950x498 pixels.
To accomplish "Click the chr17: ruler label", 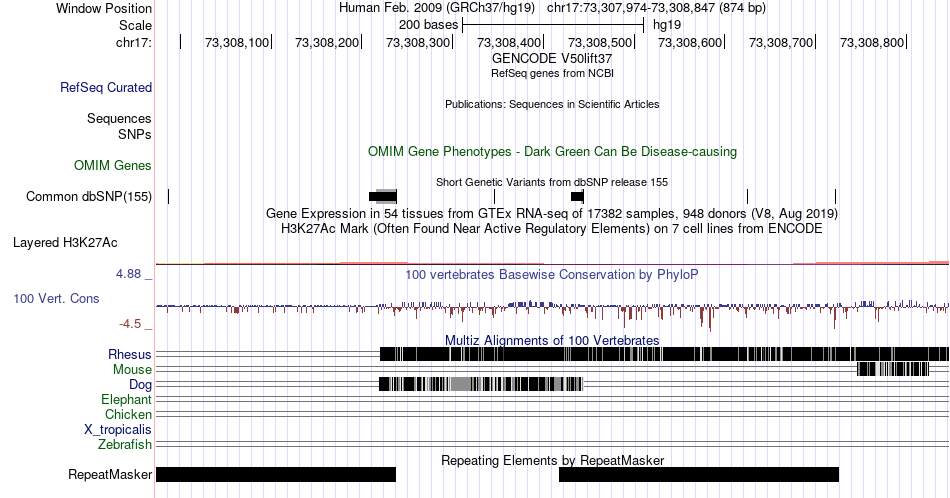I will click(134, 42).
